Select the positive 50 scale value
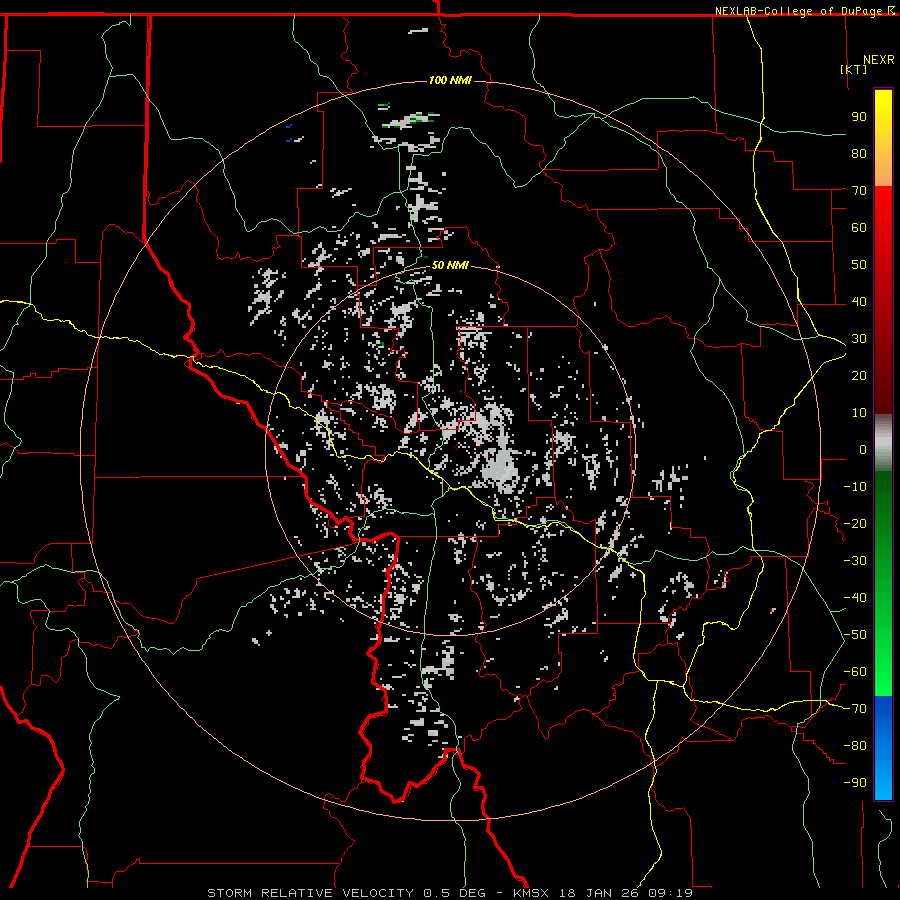The height and width of the screenshot is (900, 900). tap(859, 265)
